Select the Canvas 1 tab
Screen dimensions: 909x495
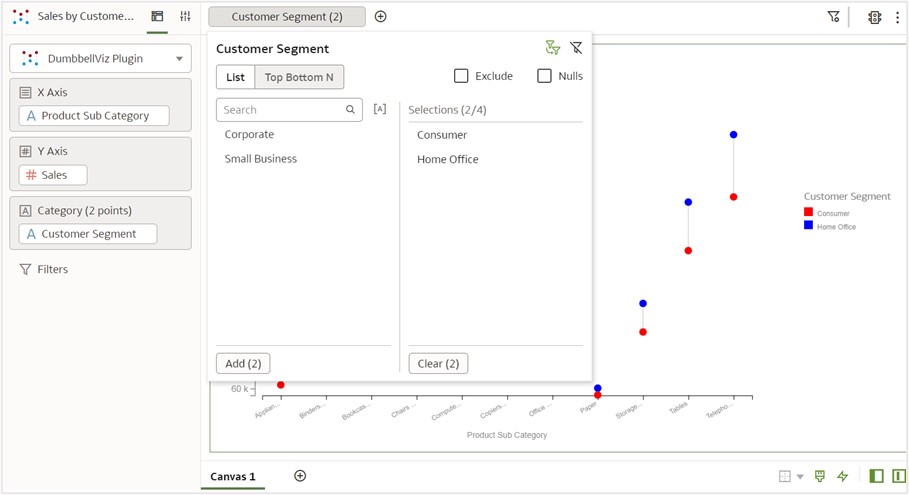click(232, 476)
